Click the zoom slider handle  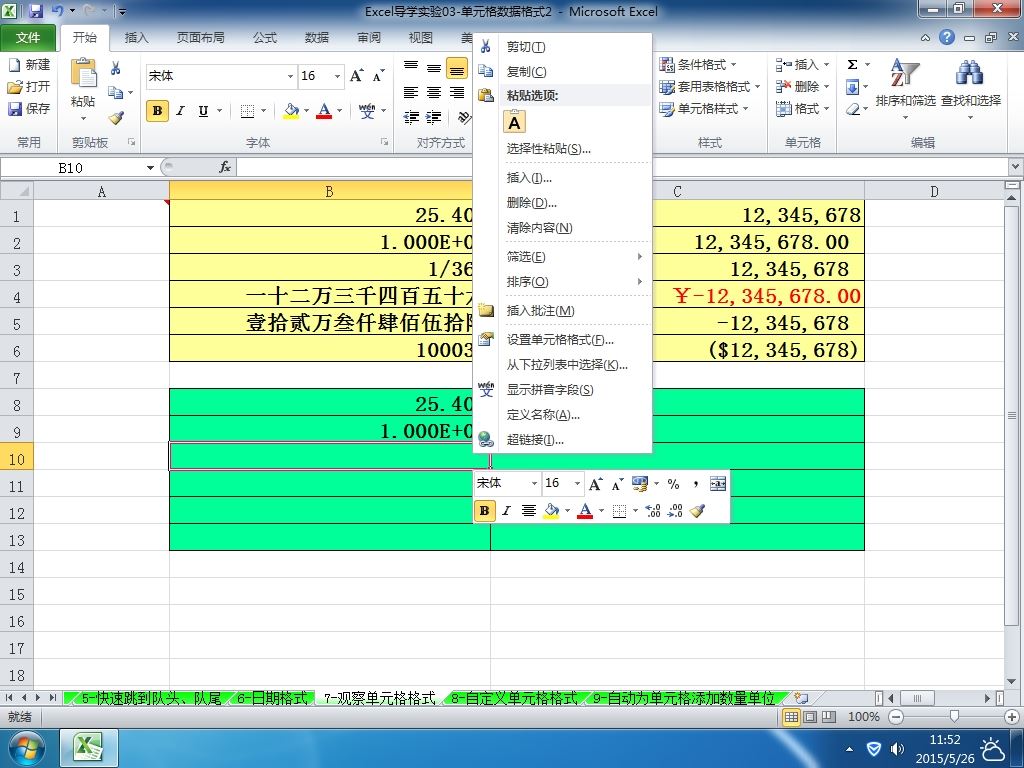[954, 717]
